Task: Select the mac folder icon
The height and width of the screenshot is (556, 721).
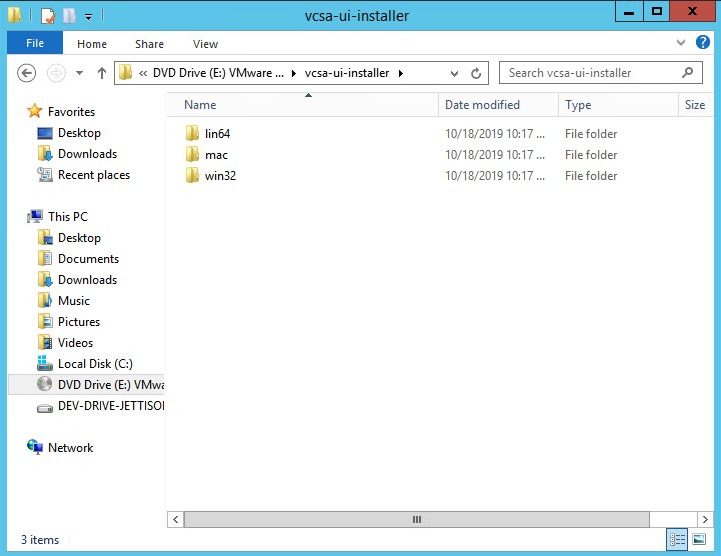Action: pyautogui.click(x=192, y=155)
